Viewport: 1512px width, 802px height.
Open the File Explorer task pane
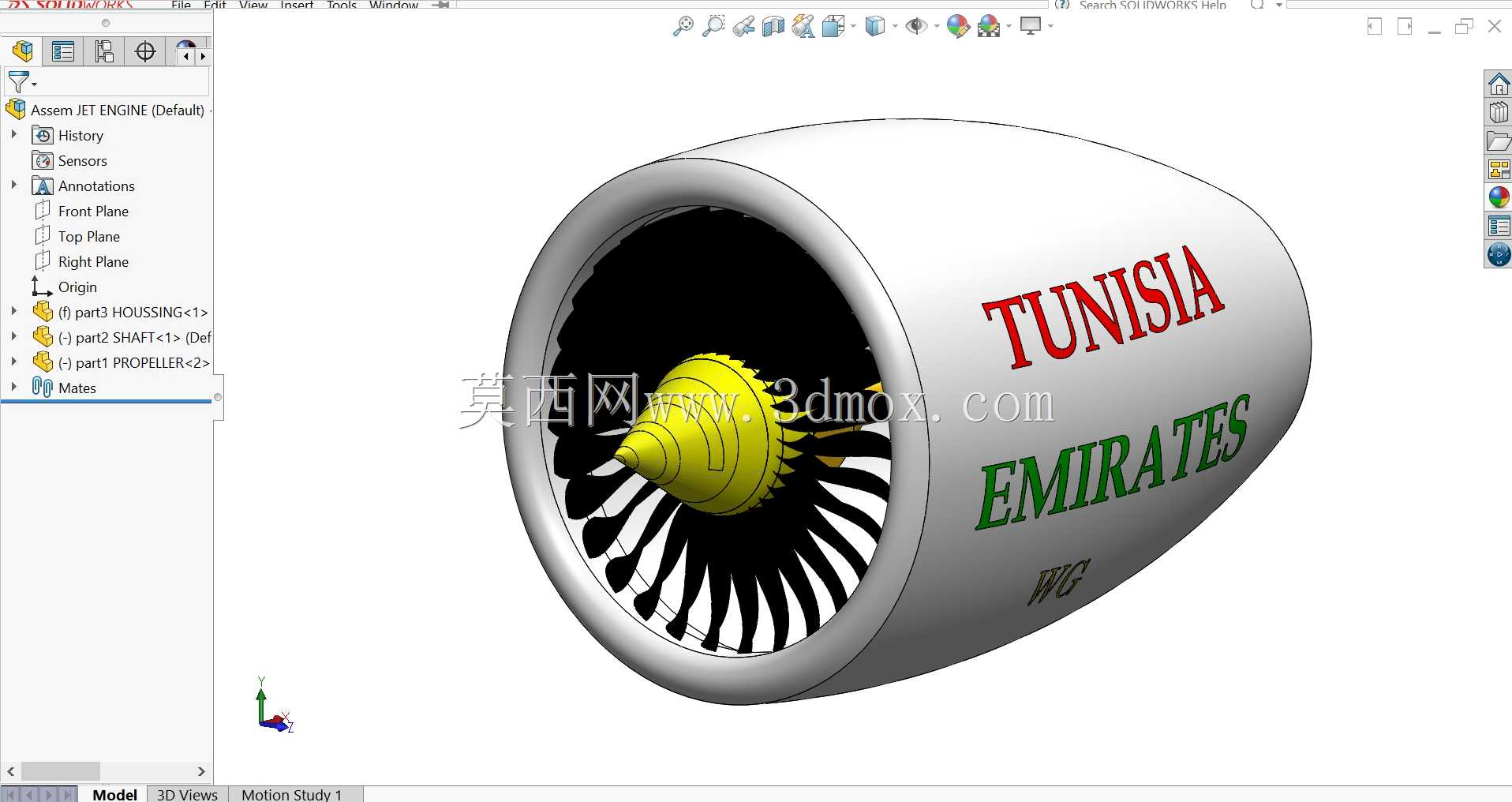point(1499,141)
